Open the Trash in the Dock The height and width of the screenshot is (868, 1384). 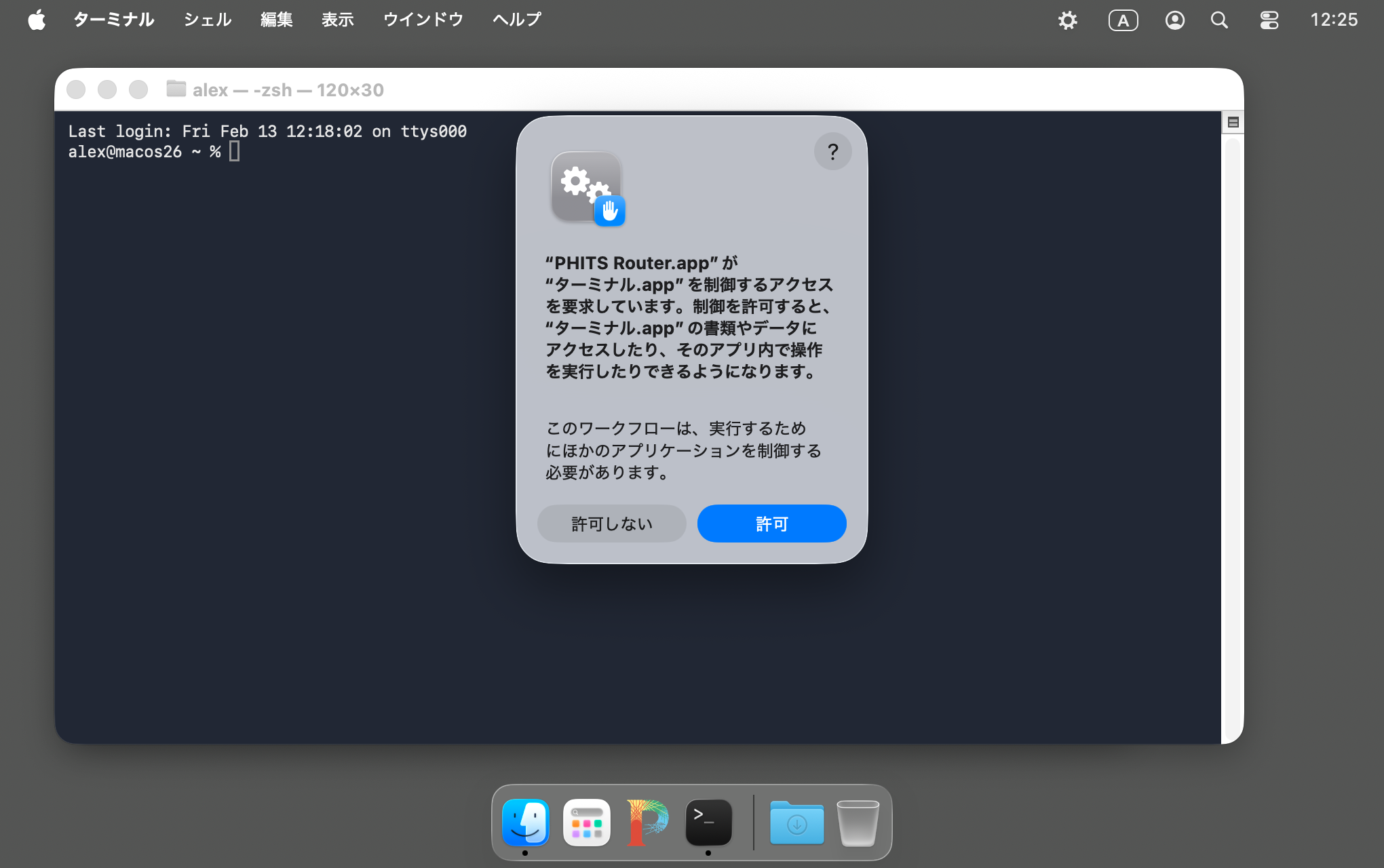tap(858, 822)
